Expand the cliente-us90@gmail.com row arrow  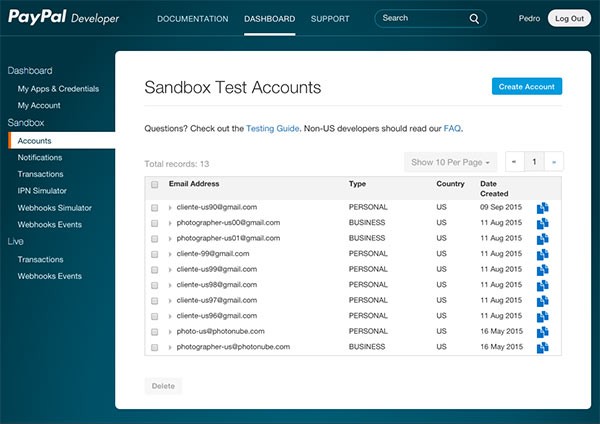pyautogui.click(x=170, y=208)
